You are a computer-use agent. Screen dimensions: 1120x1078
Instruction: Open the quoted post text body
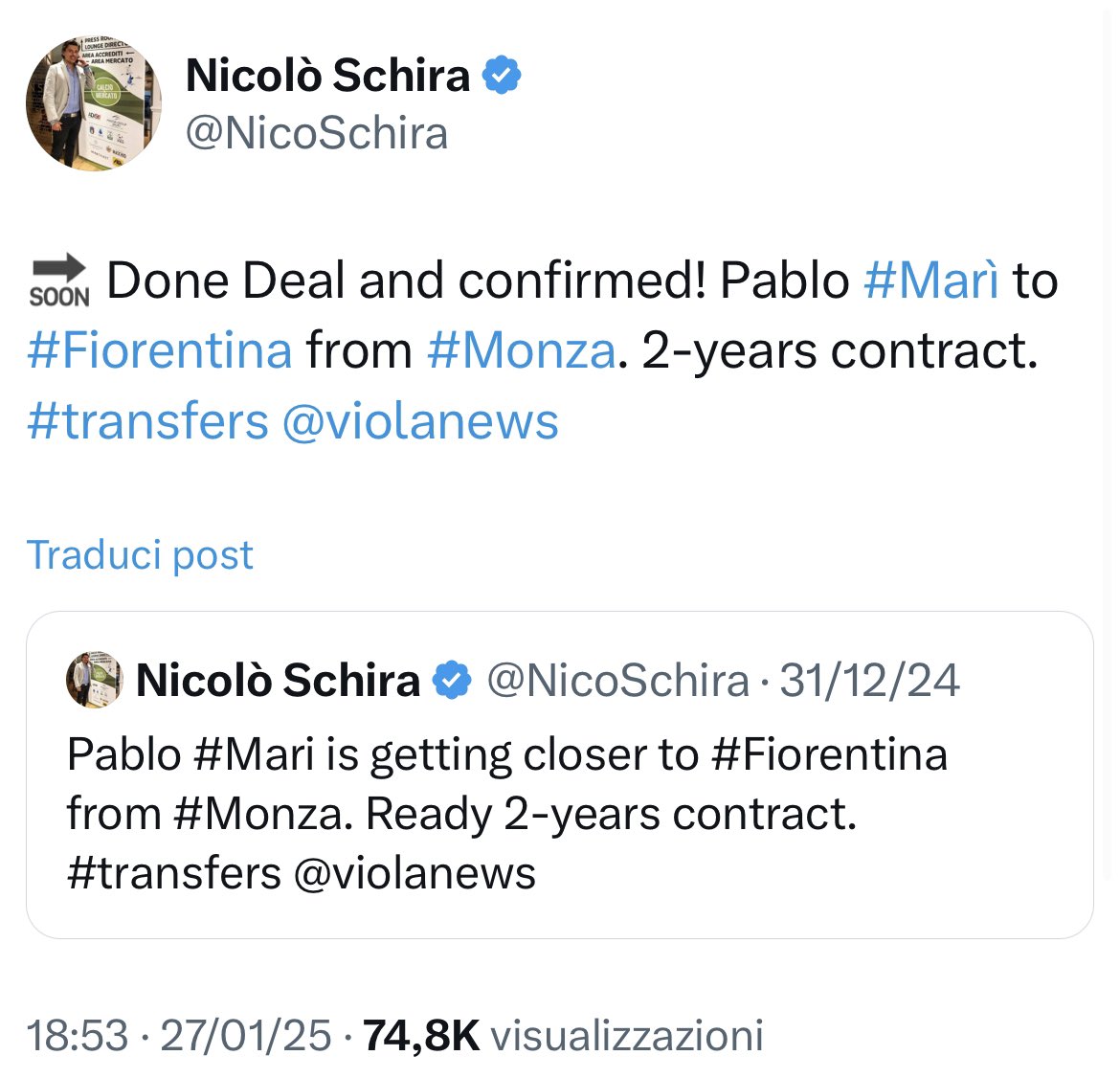pos(507,814)
